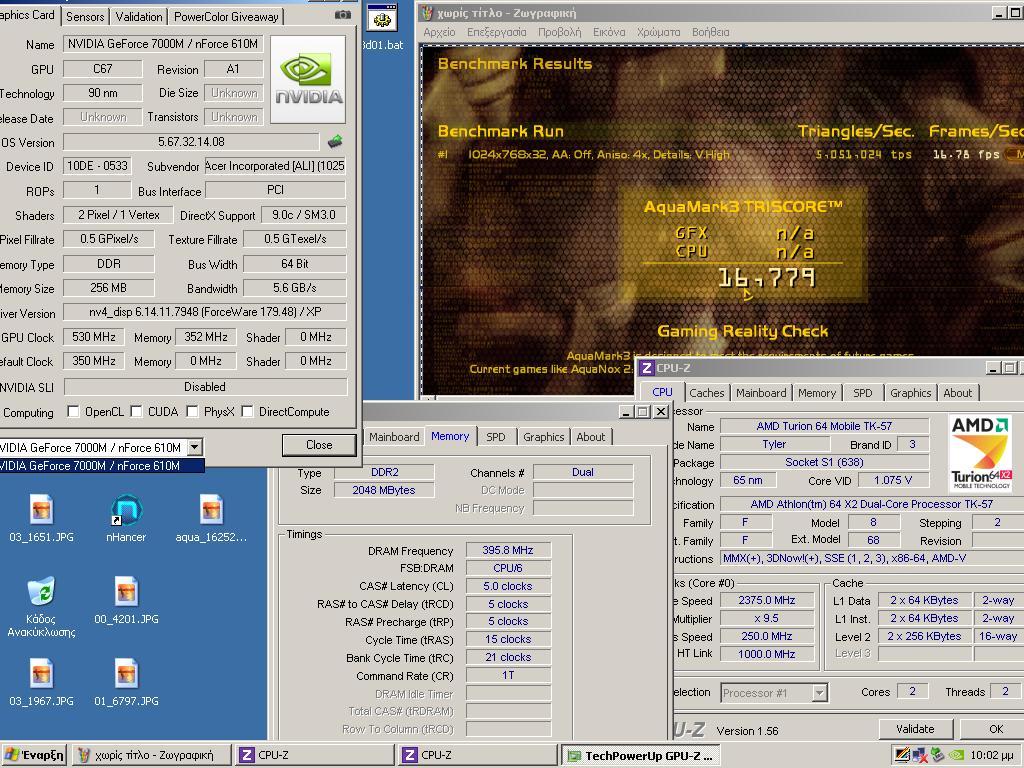Switch to first CPU-Z taskbar button
This screenshot has width=1024, height=768.
pyautogui.click(x=315, y=755)
